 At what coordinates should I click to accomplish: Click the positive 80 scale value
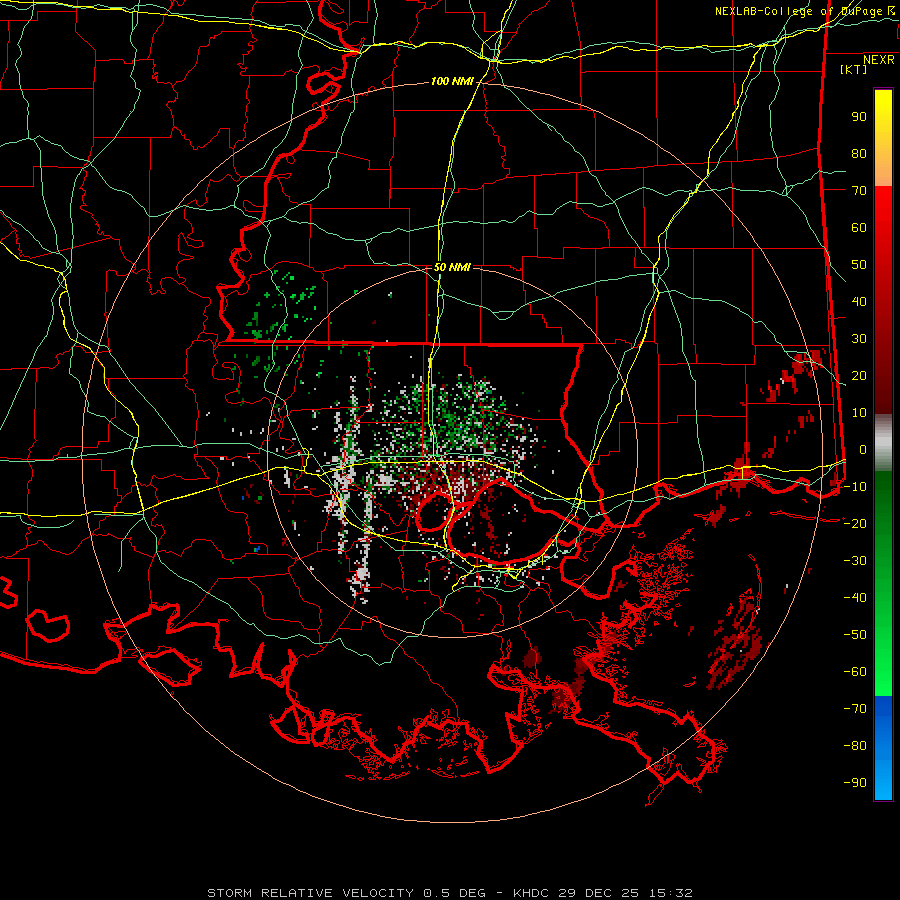coord(859,154)
